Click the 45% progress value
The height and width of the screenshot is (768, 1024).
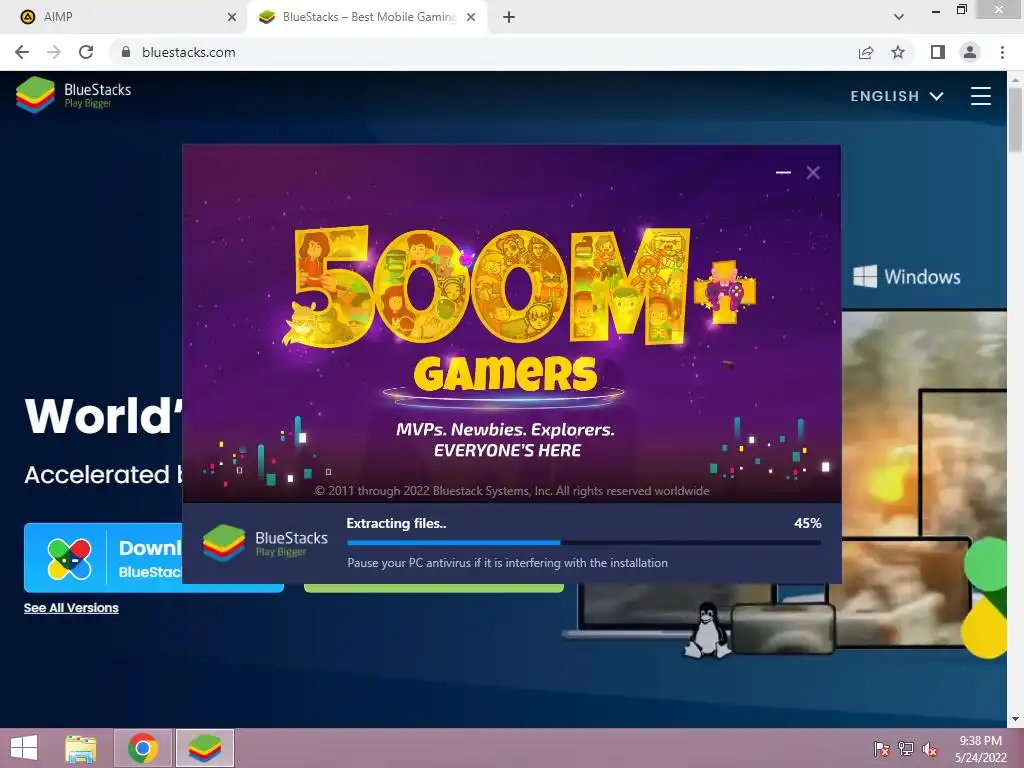click(x=808, y=523)
